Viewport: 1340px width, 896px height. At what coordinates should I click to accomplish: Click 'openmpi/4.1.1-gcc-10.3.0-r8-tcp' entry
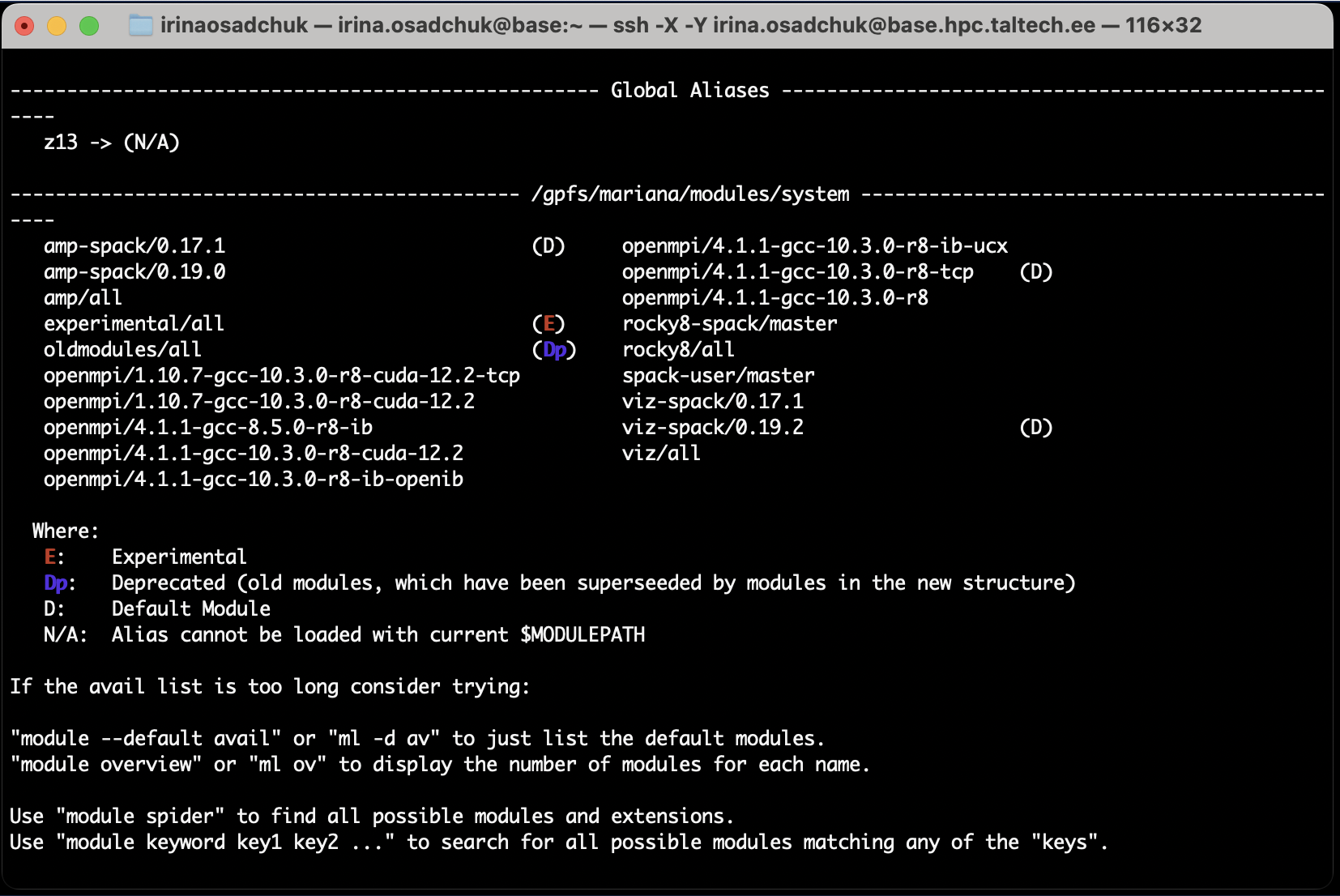tap(798, 272)
